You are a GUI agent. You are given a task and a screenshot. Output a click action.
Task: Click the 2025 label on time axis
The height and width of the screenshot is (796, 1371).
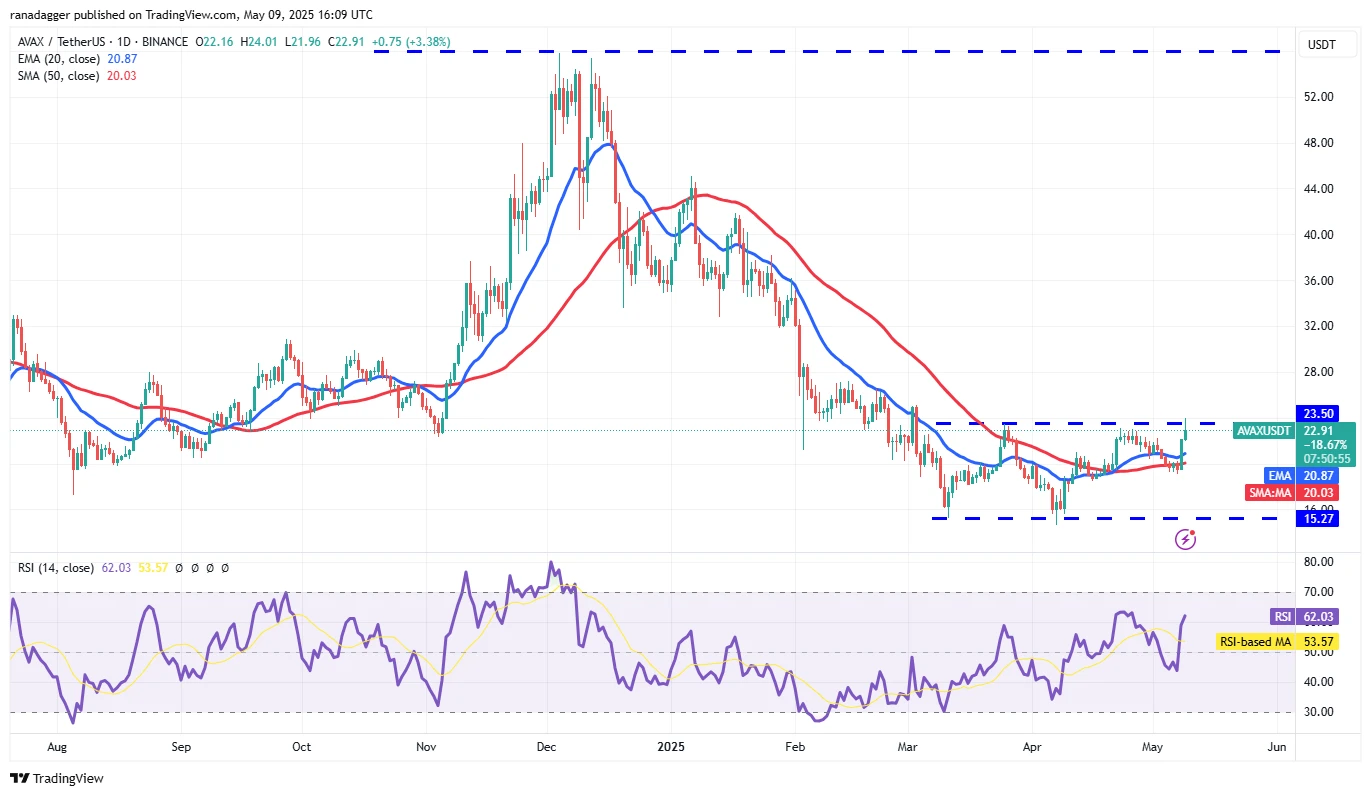point(672,747)
